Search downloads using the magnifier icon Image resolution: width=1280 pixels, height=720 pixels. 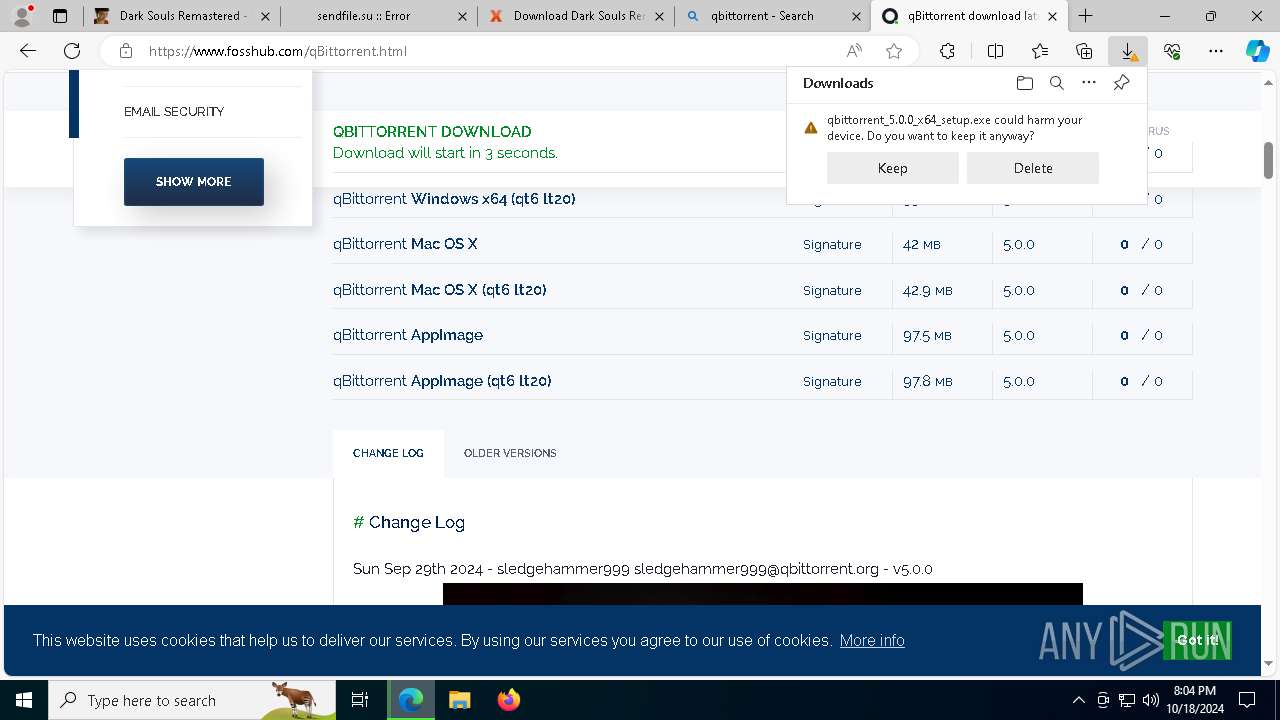point(1056,83)
